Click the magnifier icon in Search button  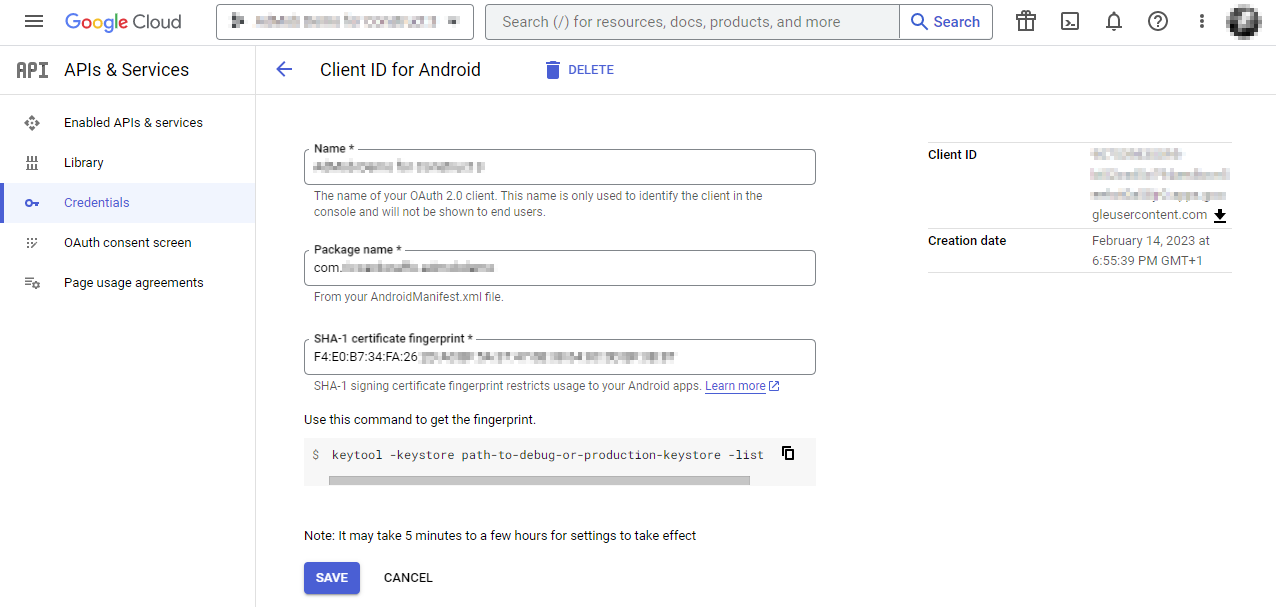920,22
